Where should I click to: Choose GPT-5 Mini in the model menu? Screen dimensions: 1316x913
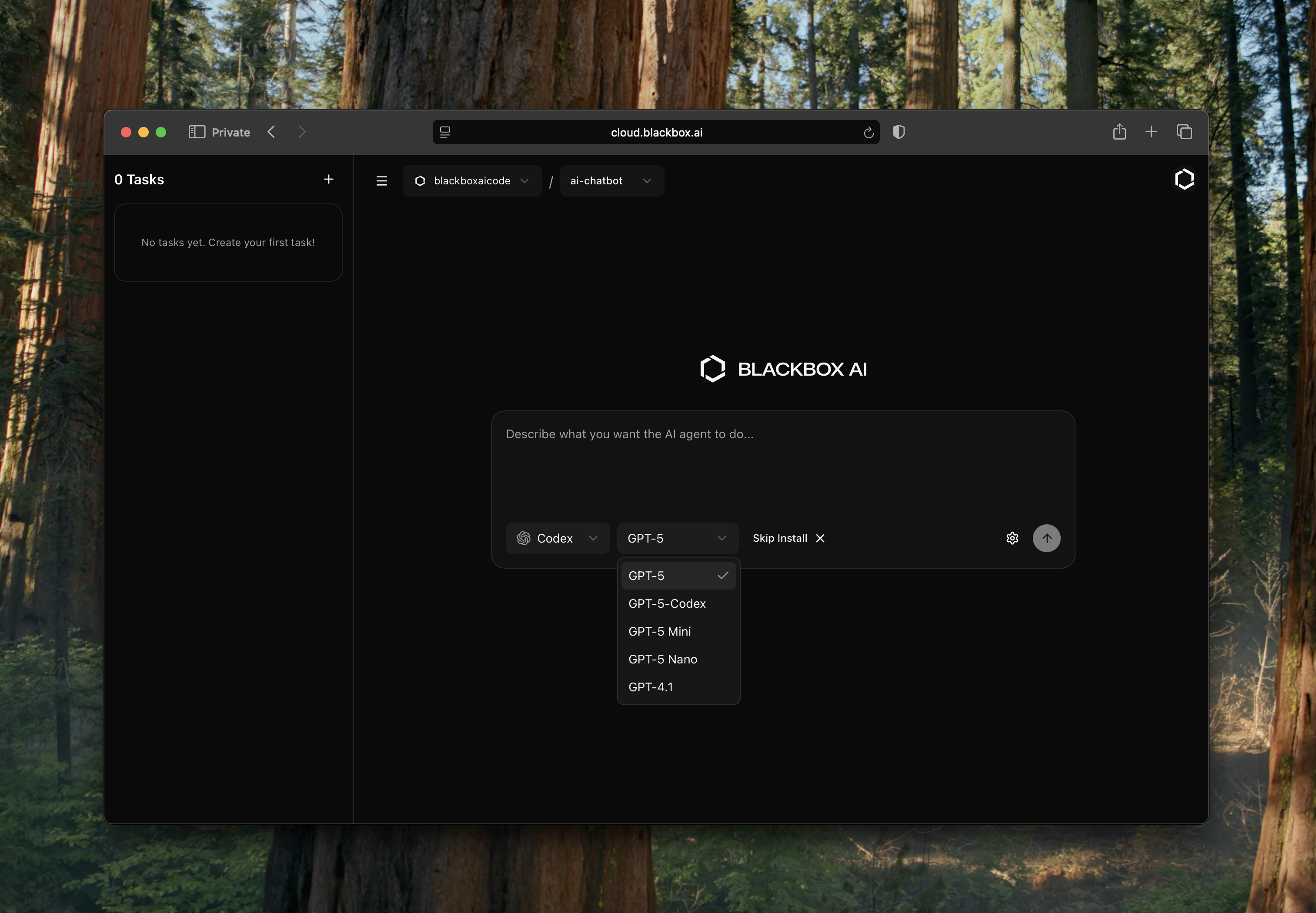pos(659,632)
